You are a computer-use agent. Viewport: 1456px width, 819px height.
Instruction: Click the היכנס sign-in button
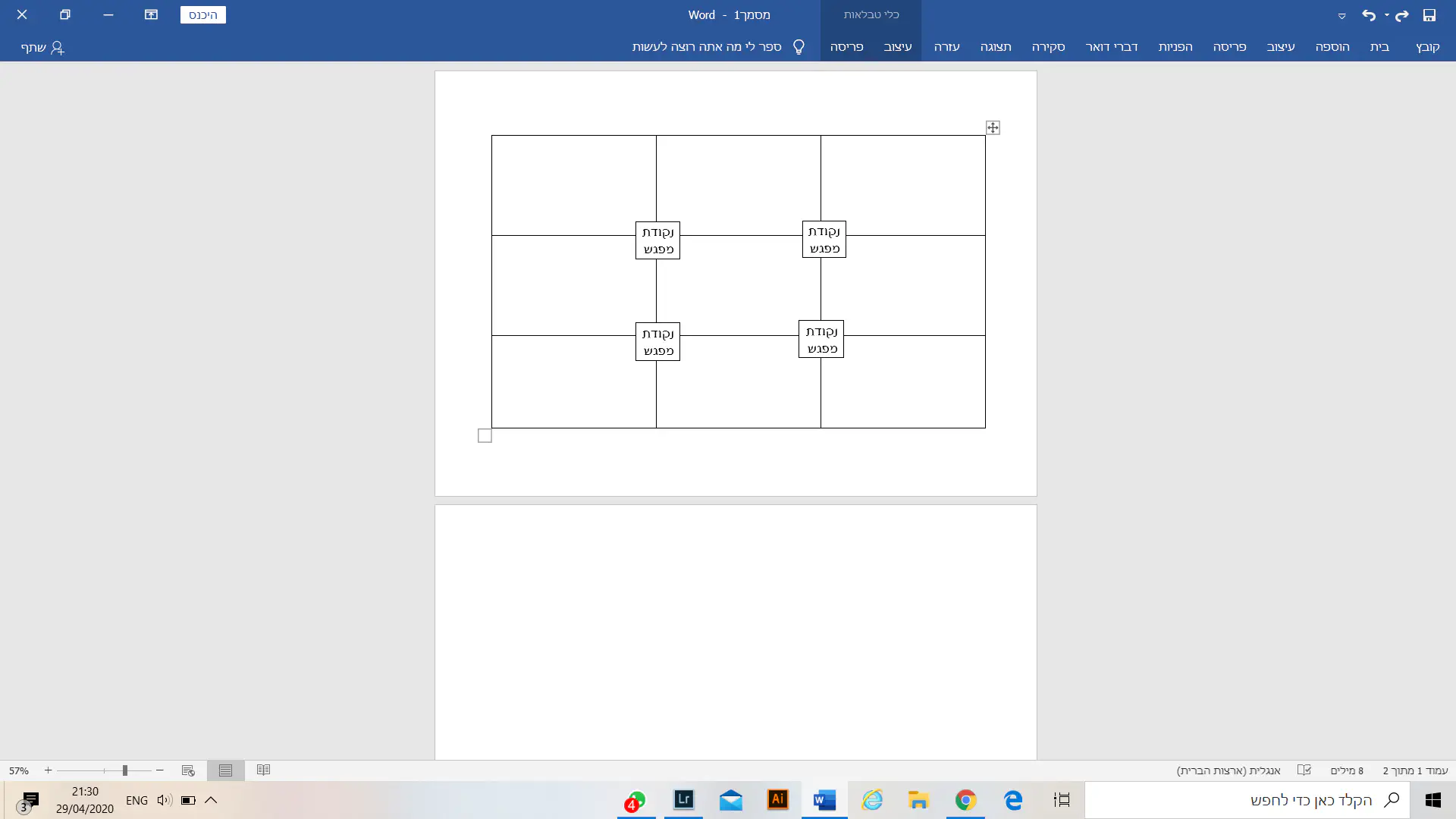tap(202, 15)
